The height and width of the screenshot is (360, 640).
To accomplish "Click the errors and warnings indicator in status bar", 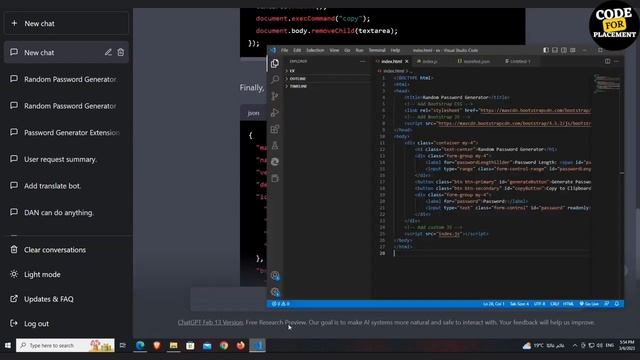I will tap(280, 304).
